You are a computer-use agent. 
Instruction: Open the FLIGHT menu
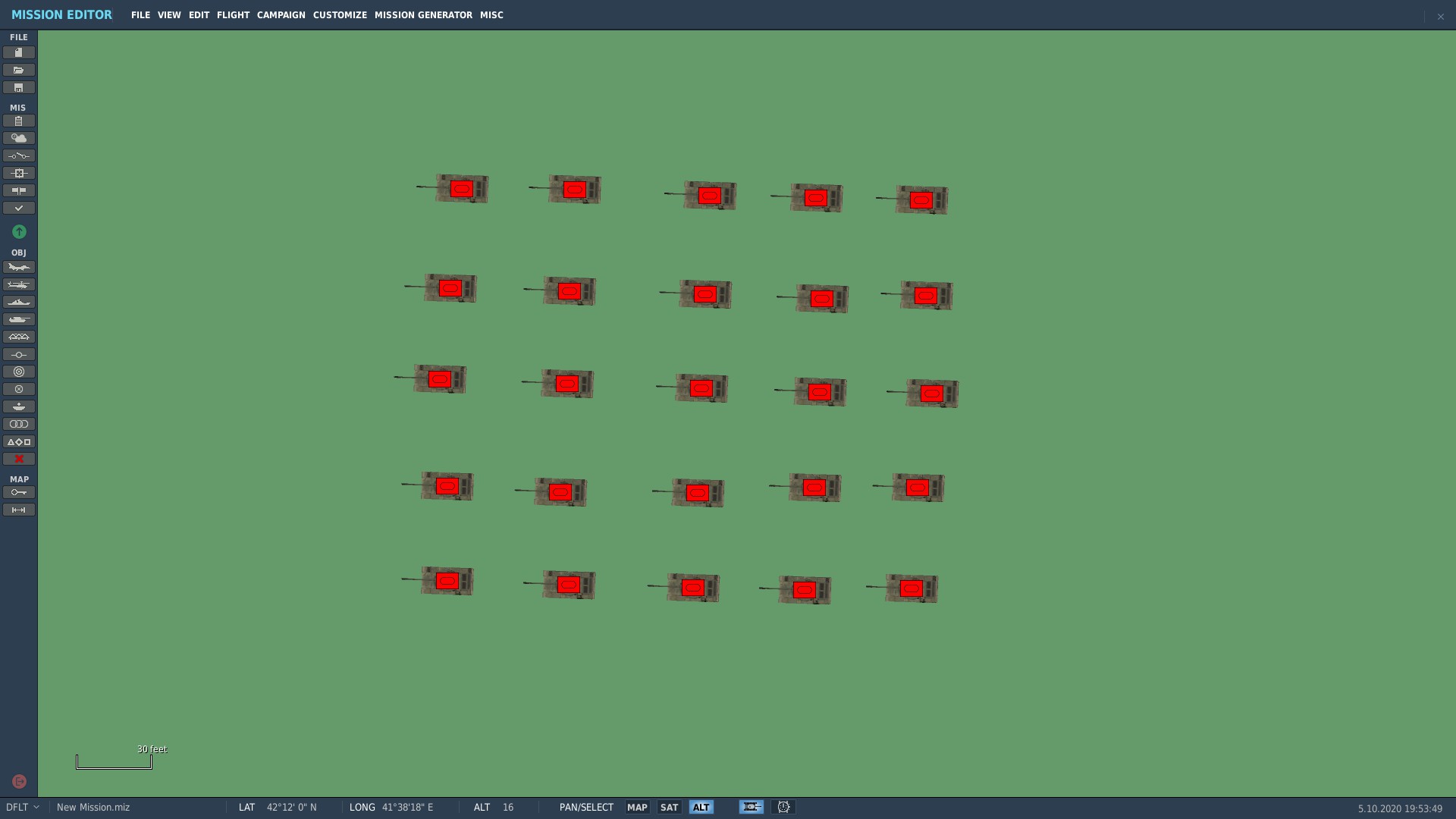(233, 15)
